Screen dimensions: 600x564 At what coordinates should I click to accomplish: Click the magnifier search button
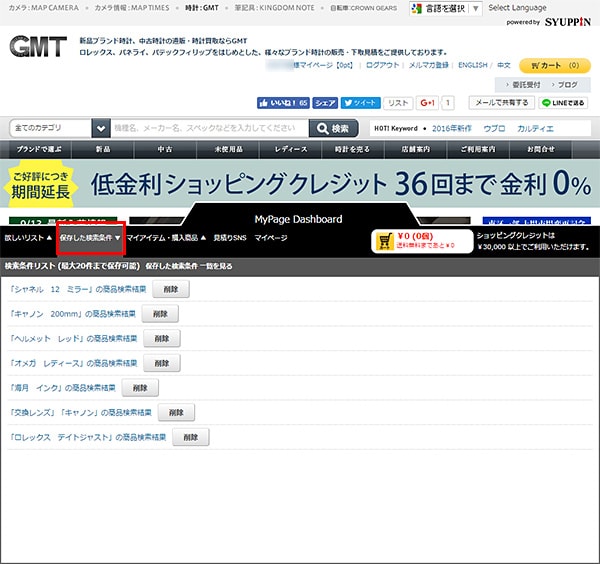[333, 129]
